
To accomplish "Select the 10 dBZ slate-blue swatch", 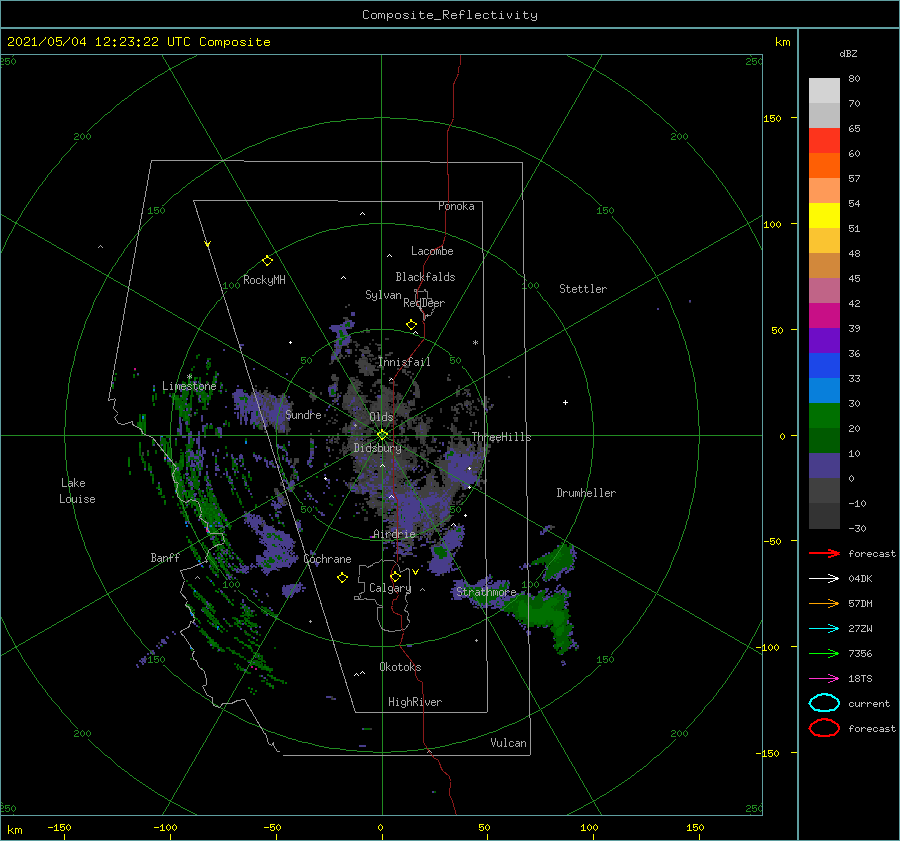I will (x=824, y=466).
